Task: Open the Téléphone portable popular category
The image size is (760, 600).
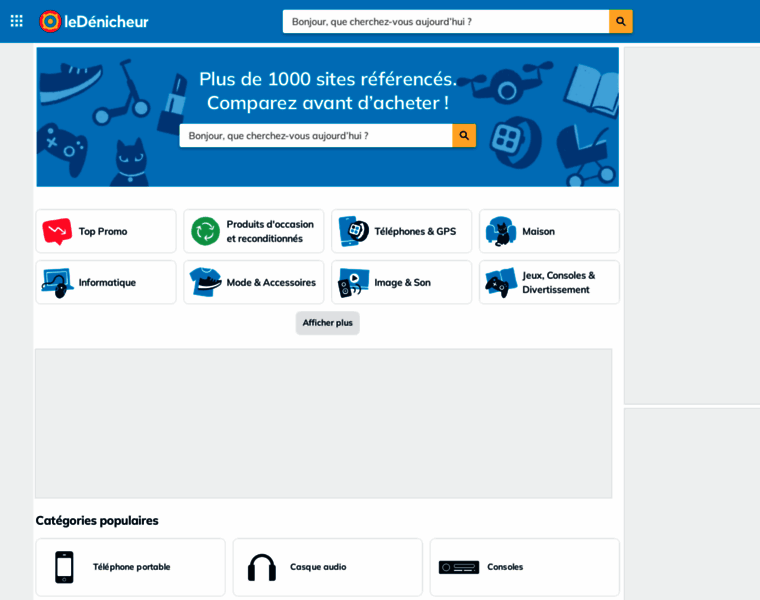Action: coord(130,567)
